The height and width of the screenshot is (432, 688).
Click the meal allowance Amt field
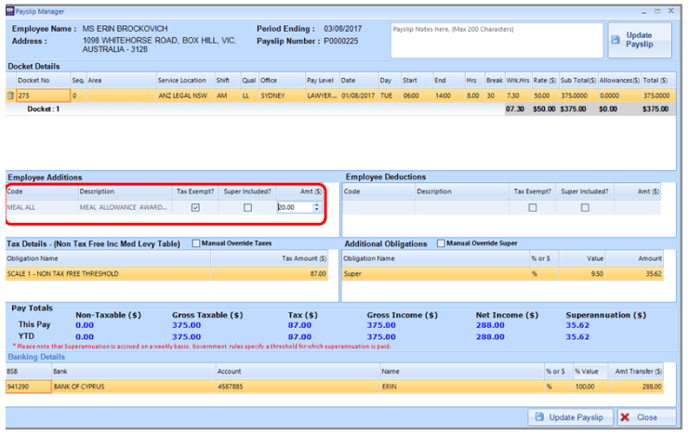click(295, 207)
